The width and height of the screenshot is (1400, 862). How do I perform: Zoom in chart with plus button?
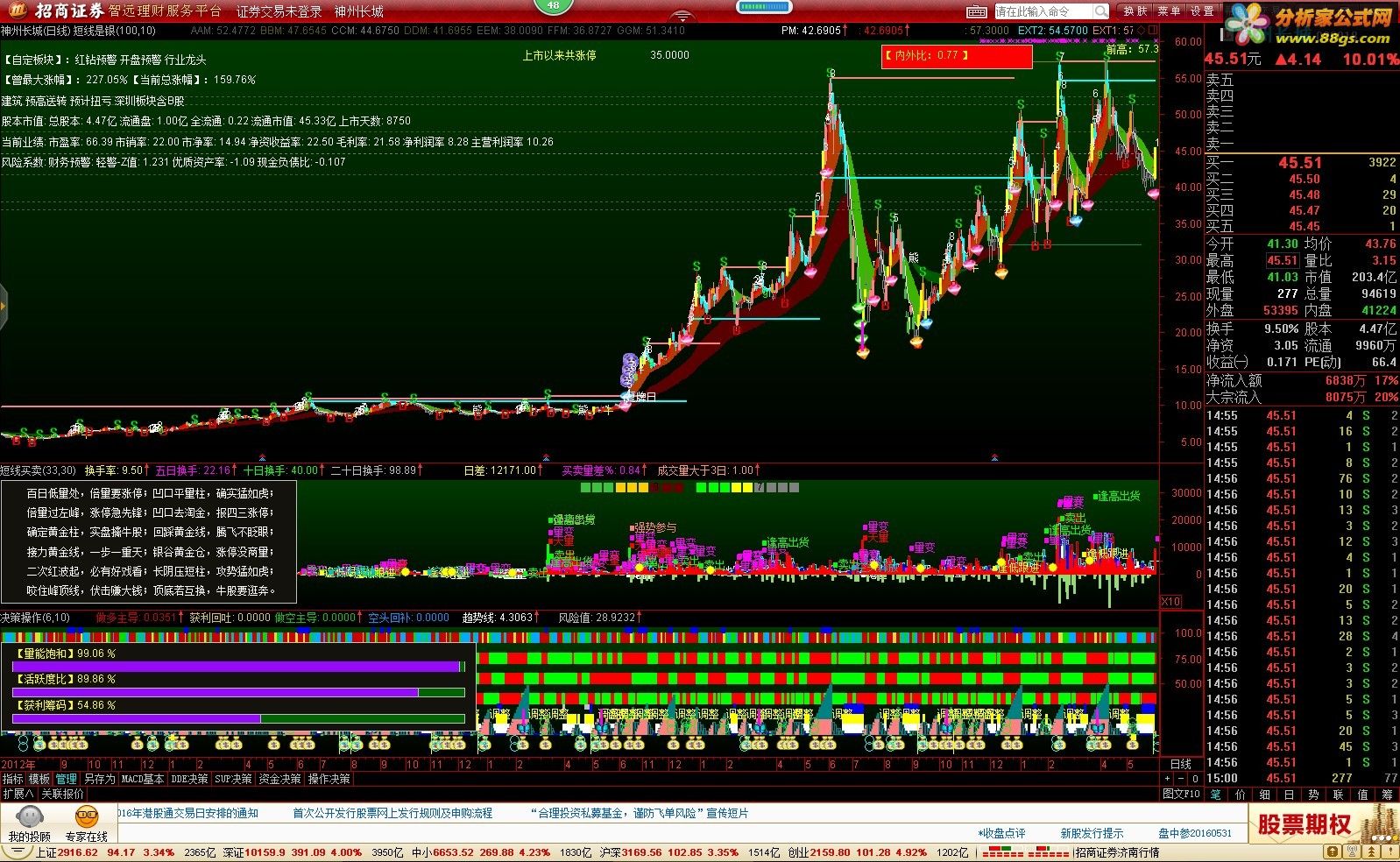(1167, 779)
